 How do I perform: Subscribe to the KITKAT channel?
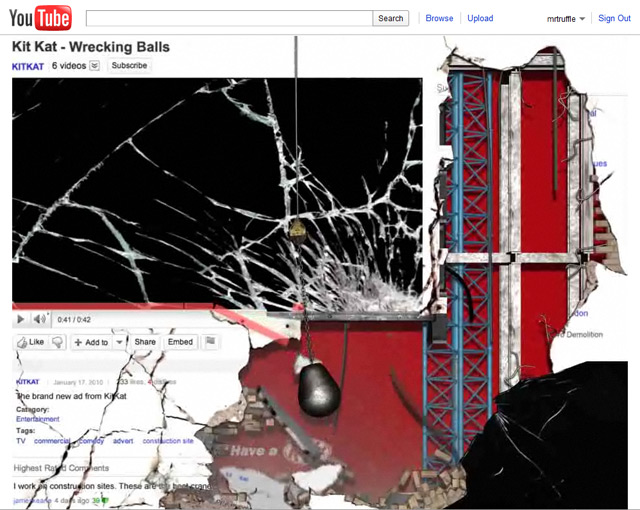coord(129,66)
